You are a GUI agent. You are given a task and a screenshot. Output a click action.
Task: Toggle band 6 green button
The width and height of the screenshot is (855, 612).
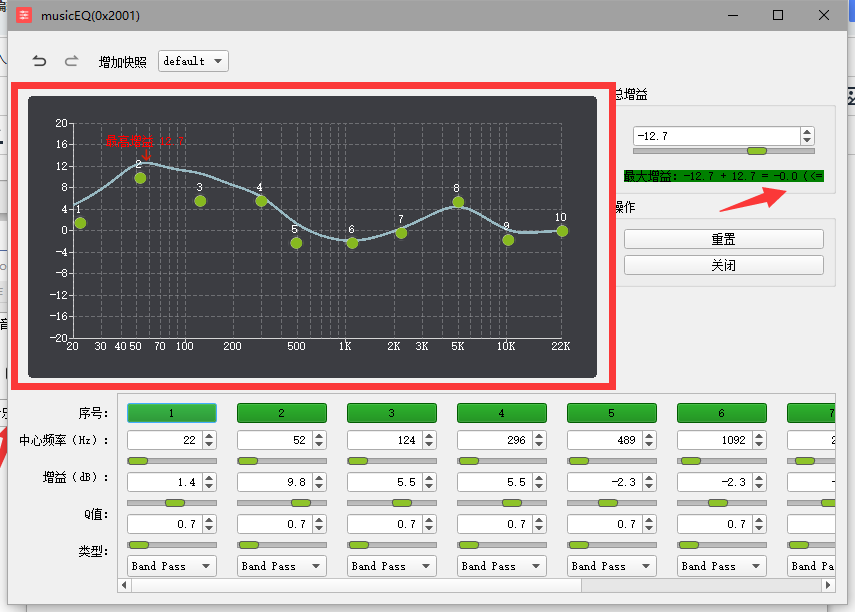[x=722, y=413]
